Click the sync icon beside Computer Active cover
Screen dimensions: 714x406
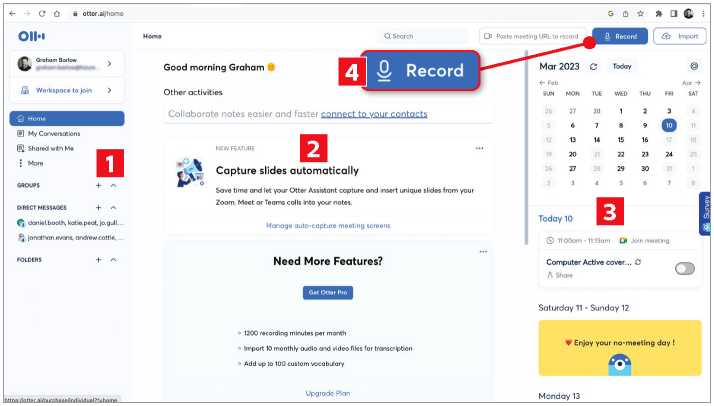638,262
